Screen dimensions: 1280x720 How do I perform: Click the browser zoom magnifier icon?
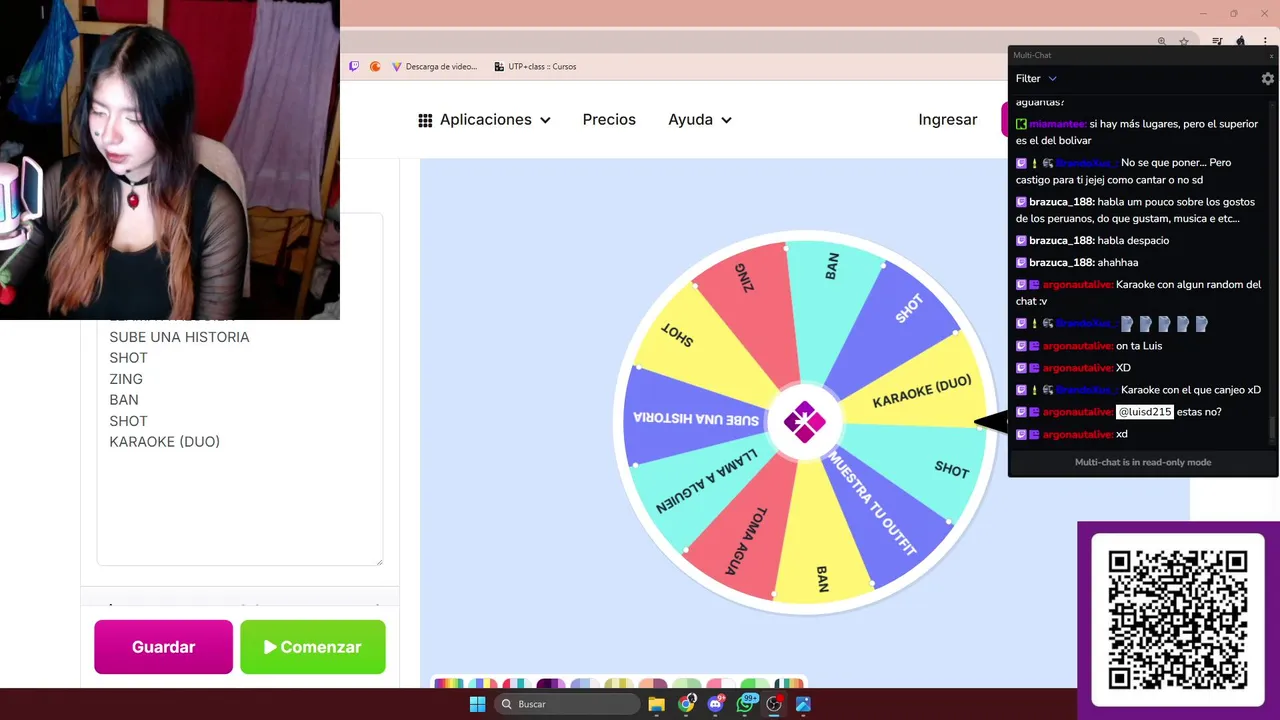coord(1162,41)
